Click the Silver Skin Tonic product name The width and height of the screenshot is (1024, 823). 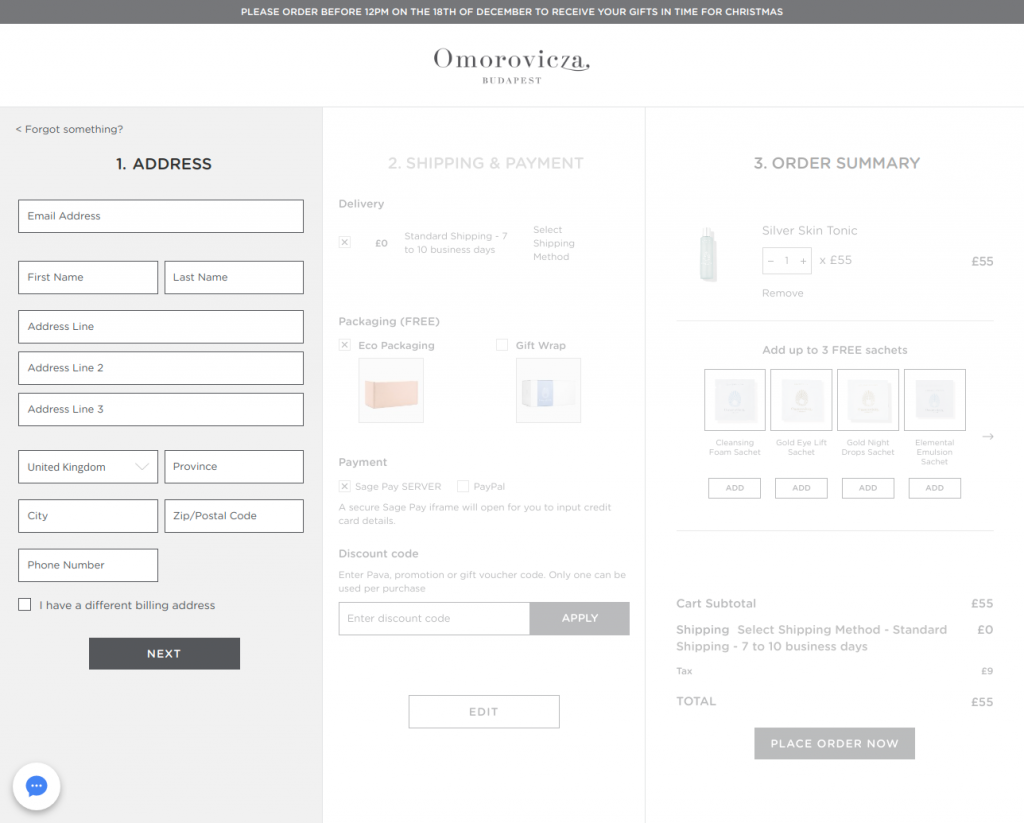click(x=809, y=231)
